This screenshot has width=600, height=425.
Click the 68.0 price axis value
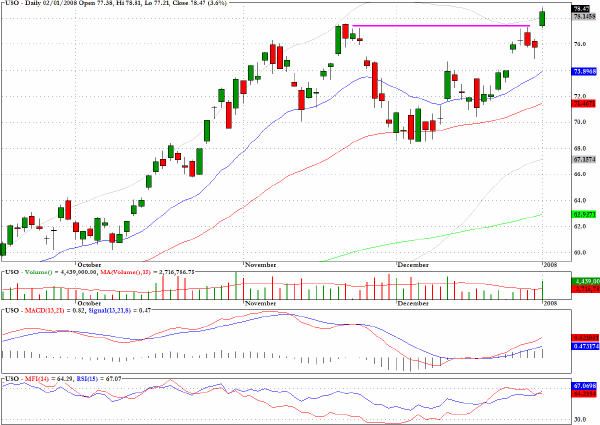(580, 148)
